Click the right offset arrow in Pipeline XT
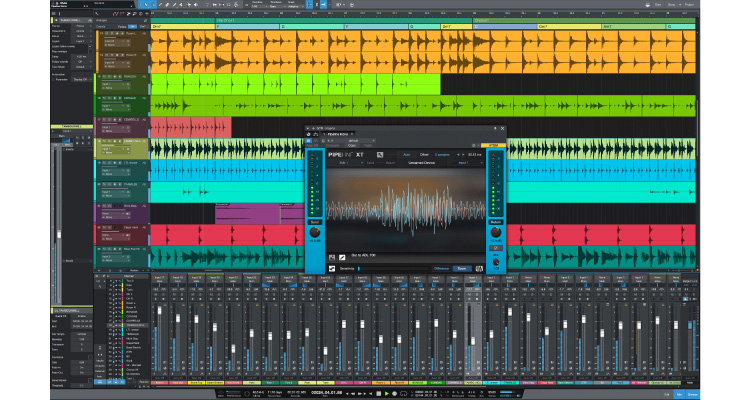 (463, 155)
